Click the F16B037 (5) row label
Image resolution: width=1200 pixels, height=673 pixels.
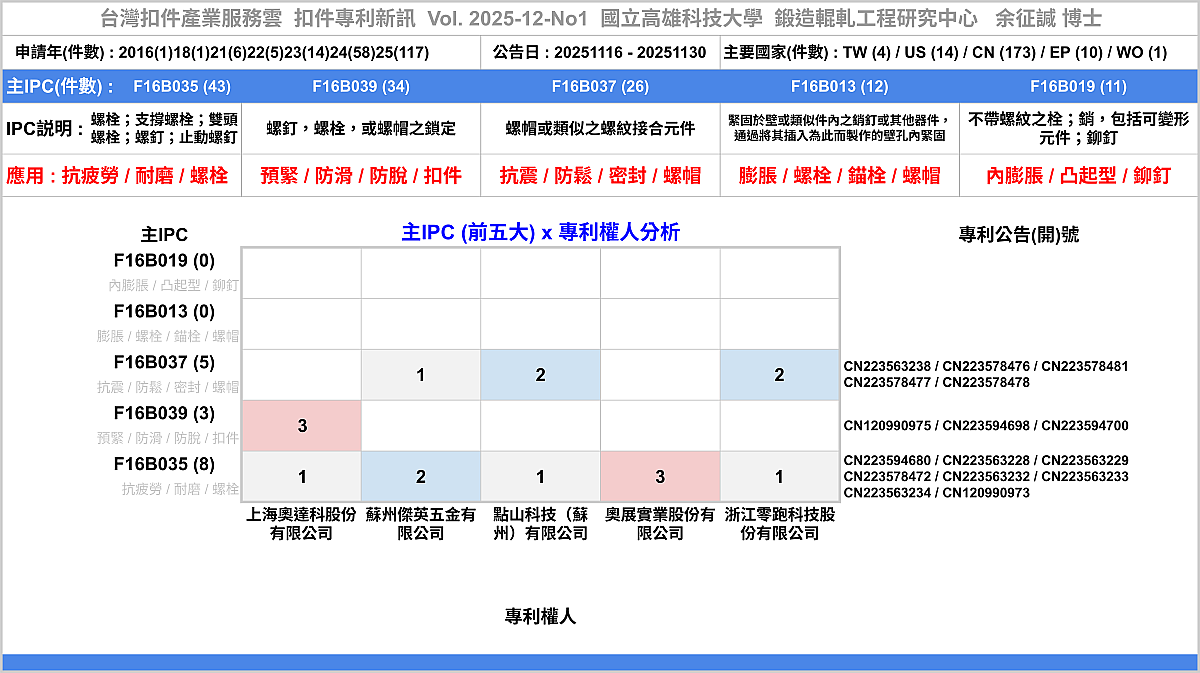coord(164,363)
